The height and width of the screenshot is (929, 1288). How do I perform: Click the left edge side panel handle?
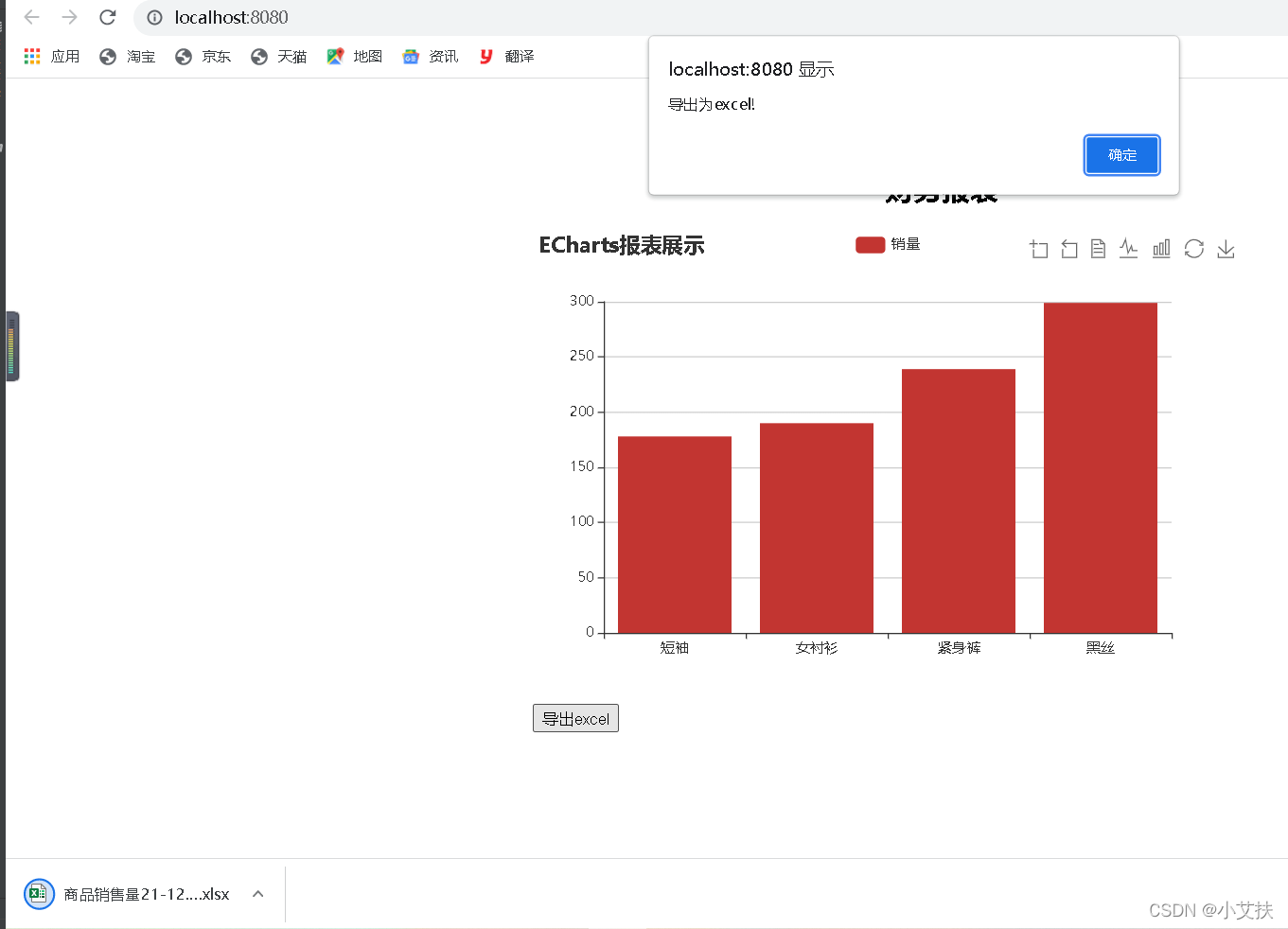click(12, 346)
